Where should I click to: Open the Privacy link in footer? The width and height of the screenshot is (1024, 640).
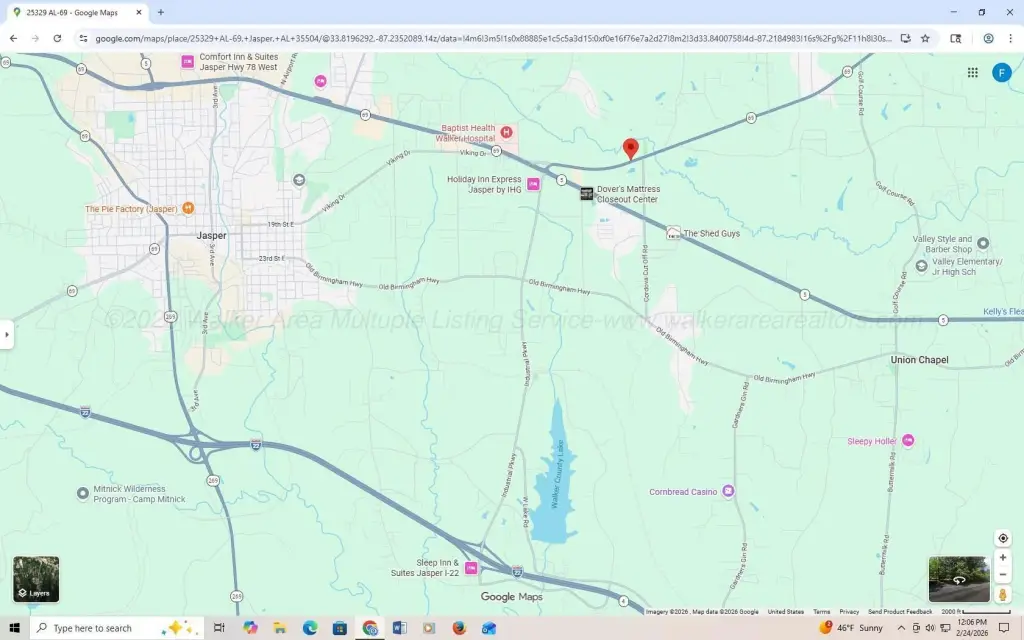(849, 611)
